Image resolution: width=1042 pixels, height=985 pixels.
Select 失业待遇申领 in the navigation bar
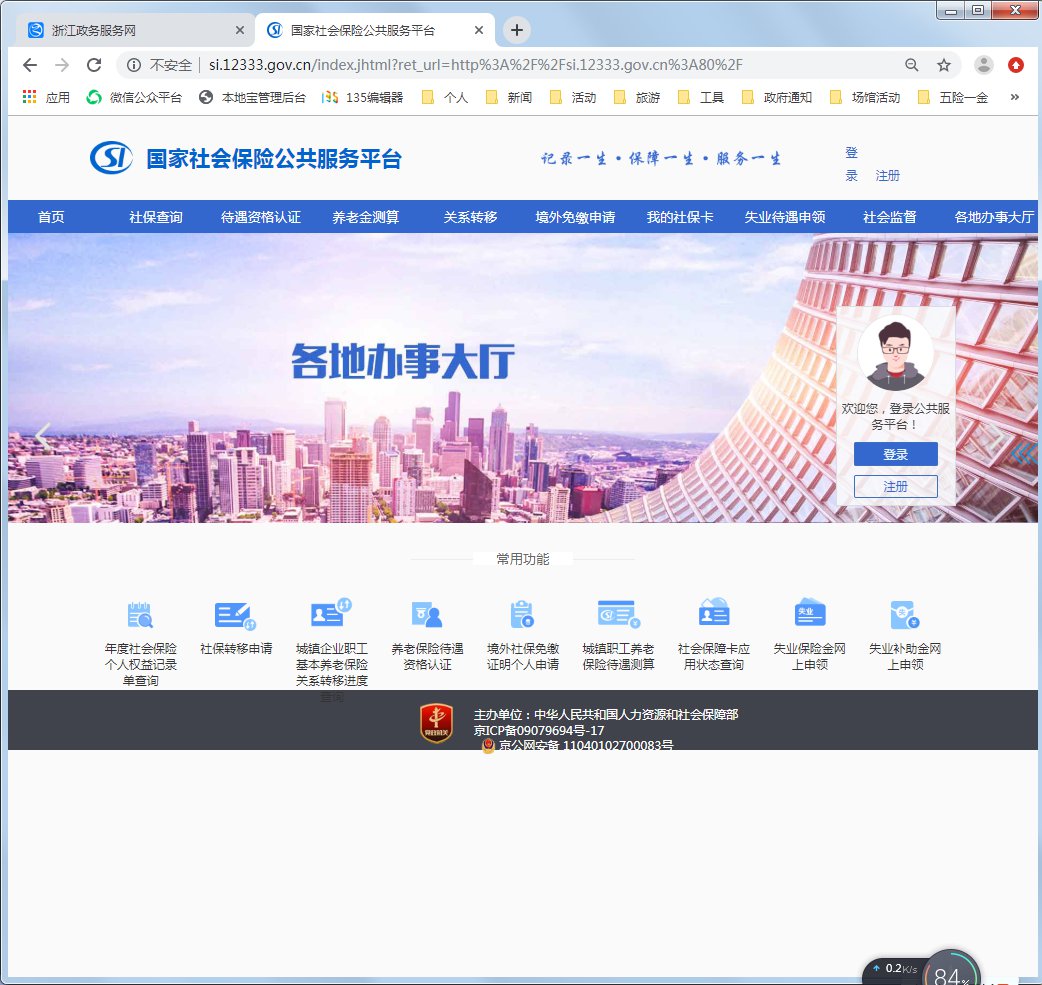click(x=785, y=217)
